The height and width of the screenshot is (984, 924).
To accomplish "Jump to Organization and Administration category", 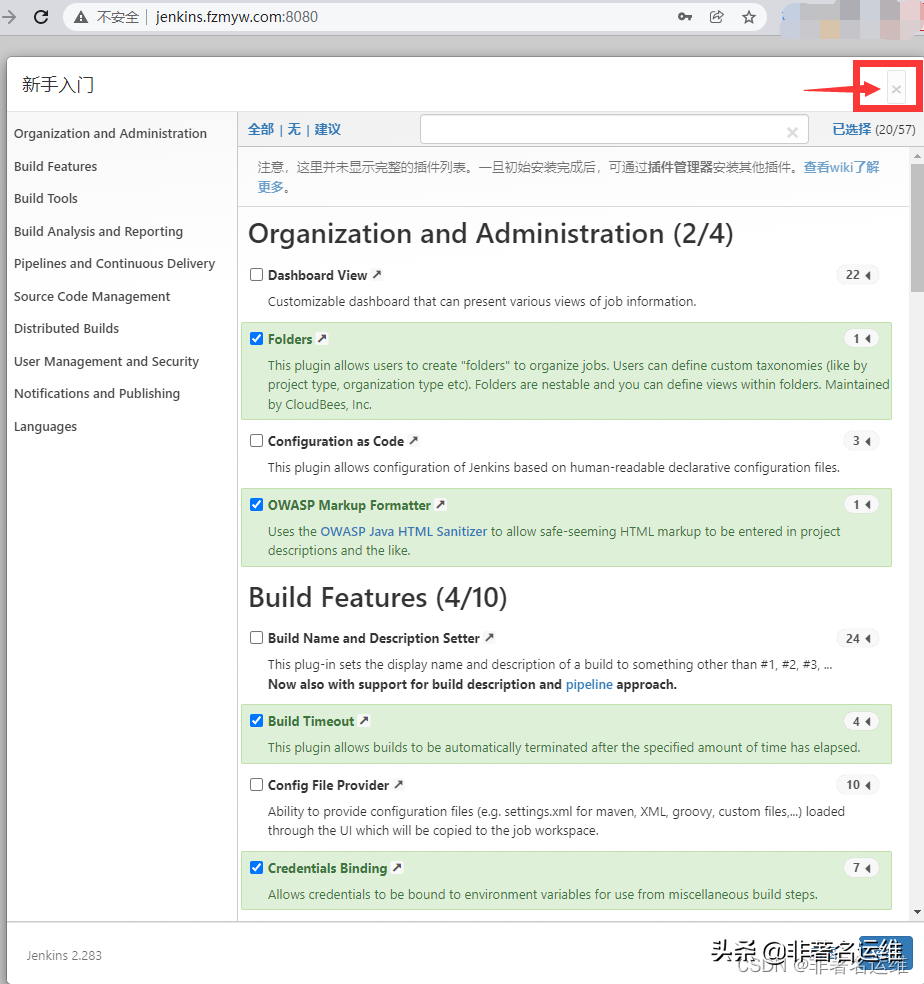I will [110, 133].
